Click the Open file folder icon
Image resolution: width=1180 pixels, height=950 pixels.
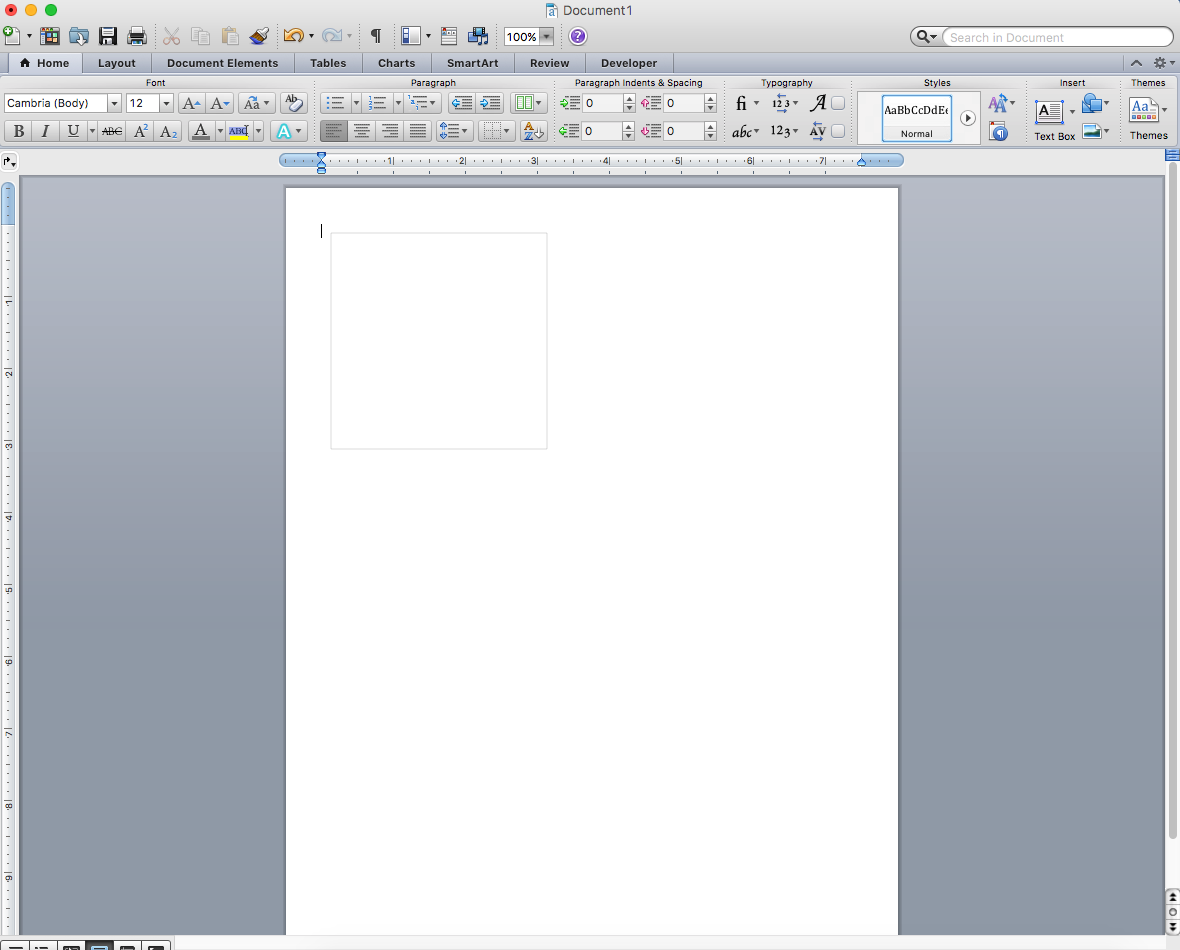pyautogui.click(x=79, y=35)
